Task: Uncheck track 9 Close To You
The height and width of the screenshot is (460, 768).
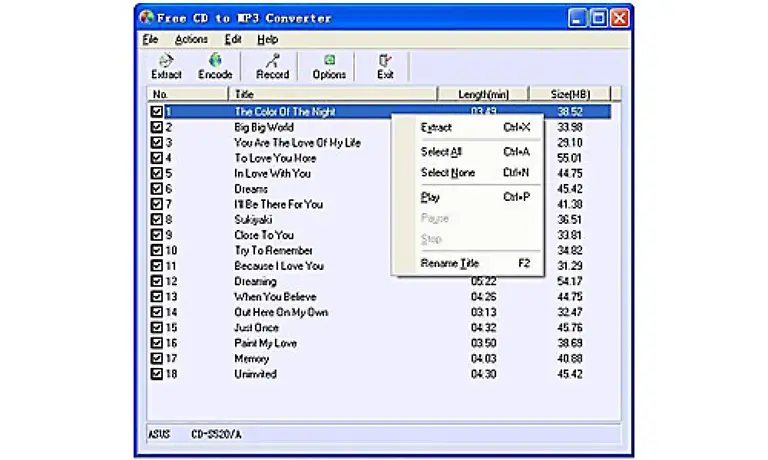Action: pyautogui.click(x=157, y=235)
